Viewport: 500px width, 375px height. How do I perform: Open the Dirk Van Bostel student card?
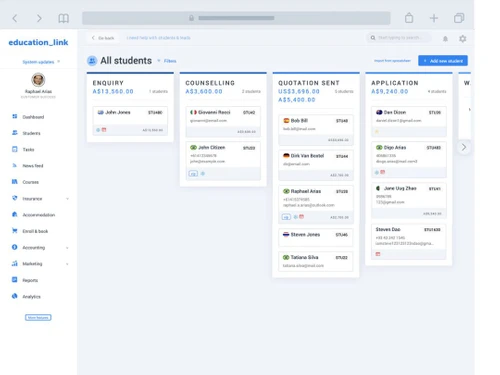(x=316, y=165)
